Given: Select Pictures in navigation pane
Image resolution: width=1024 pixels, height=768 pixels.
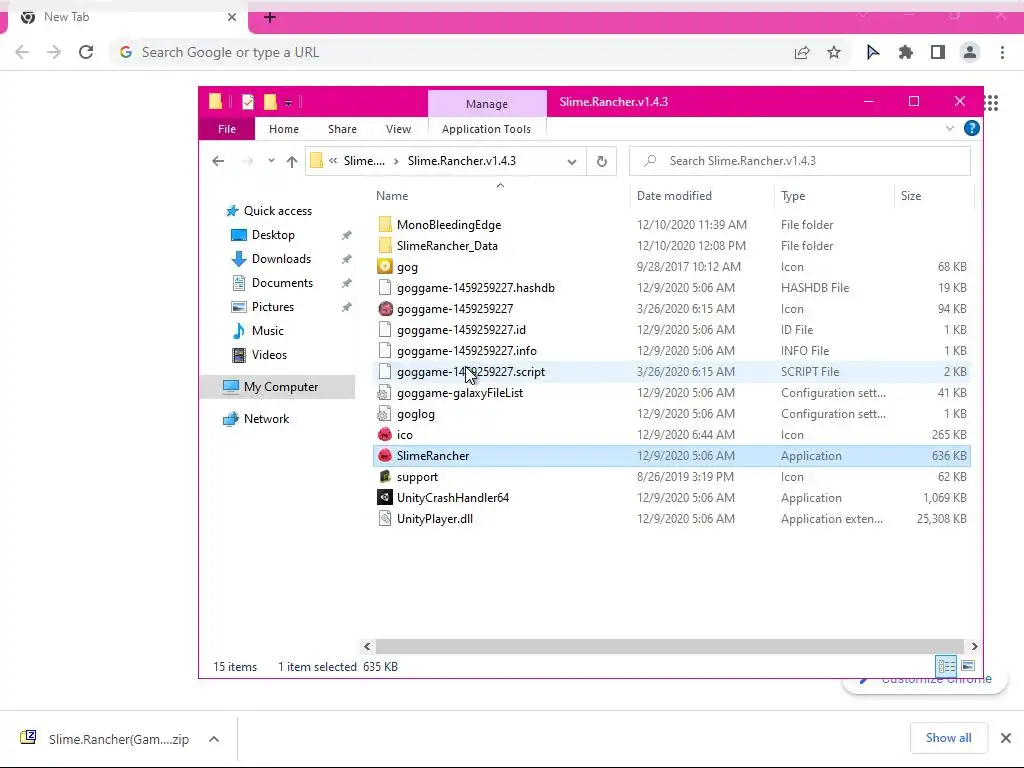Looking at the screenshot, I should click(x=272, y=307).
